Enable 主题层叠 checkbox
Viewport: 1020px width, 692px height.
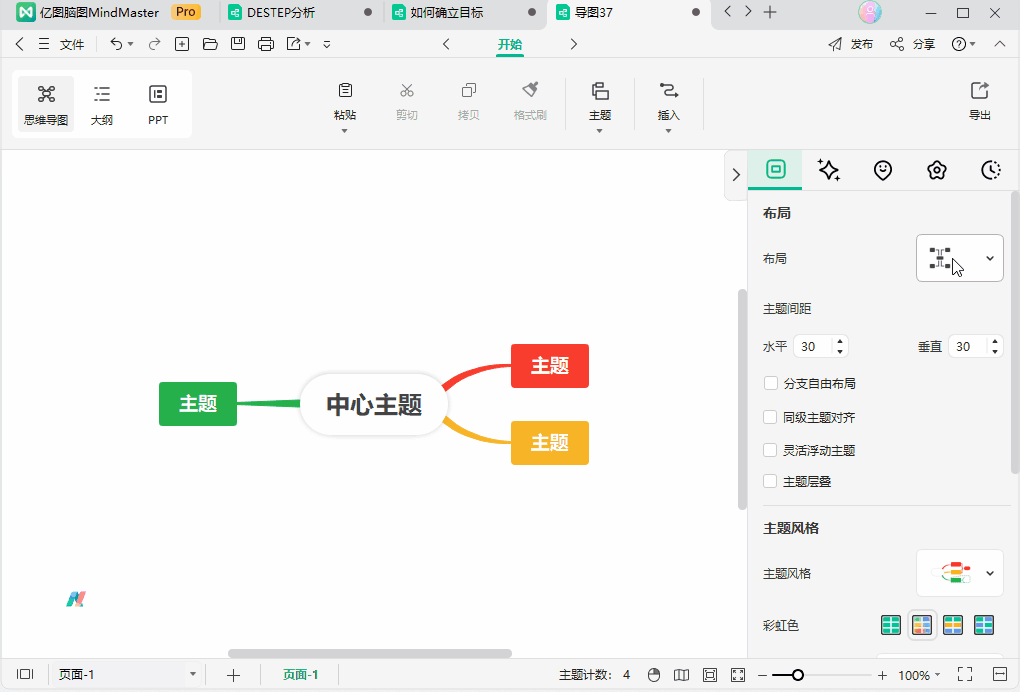[x=770, y=481]
